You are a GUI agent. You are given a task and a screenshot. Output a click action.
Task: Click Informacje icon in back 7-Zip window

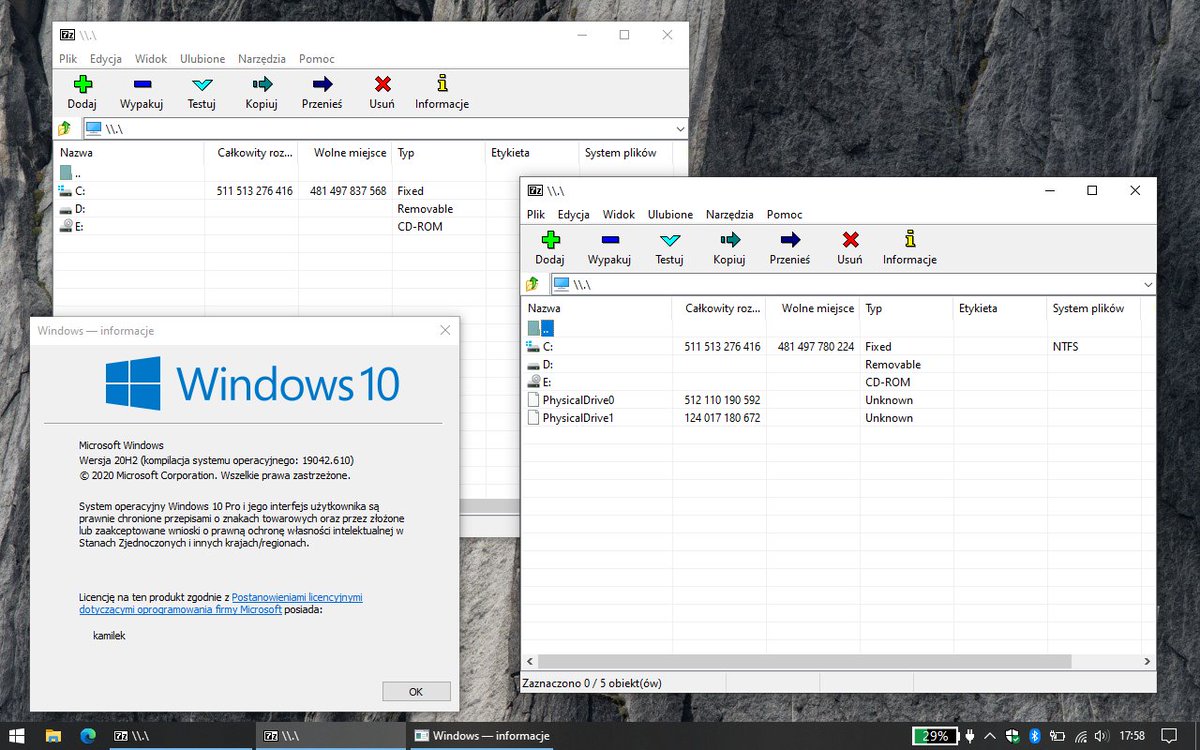tap(442, 84)
